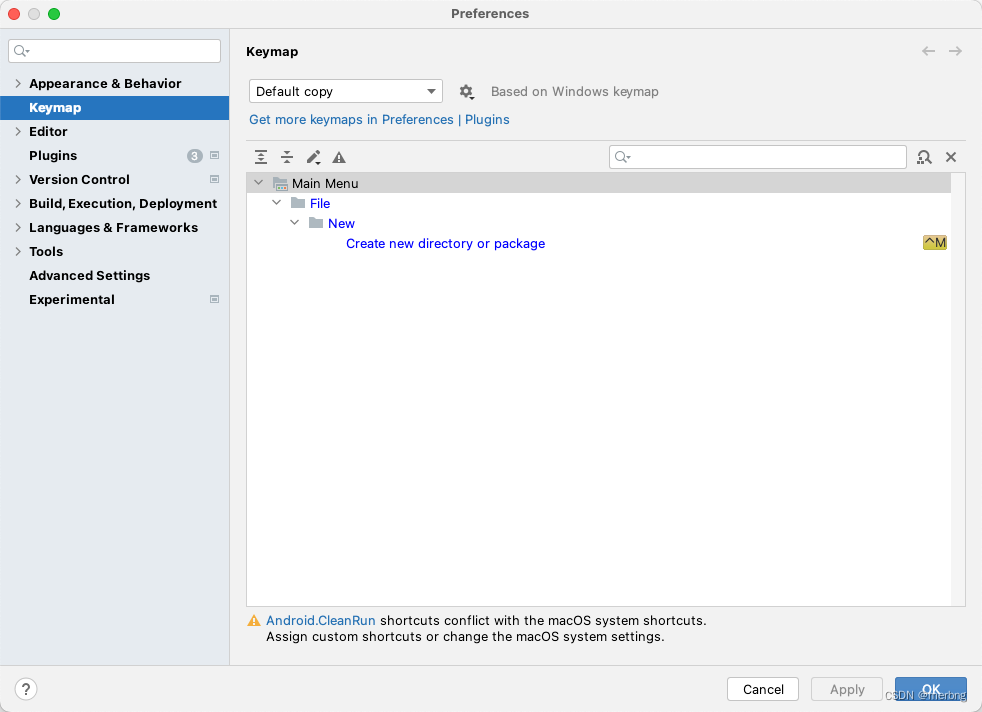Collapse the File tree node
The height and width of the screenshot is (712, 982).
276,203
